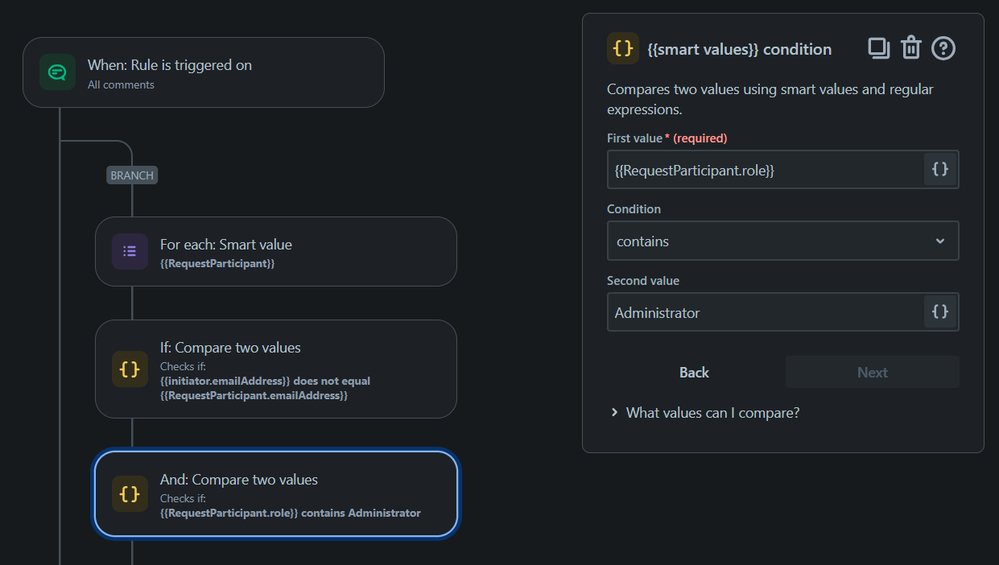Click the BRANCH label tag

point(132,175)
